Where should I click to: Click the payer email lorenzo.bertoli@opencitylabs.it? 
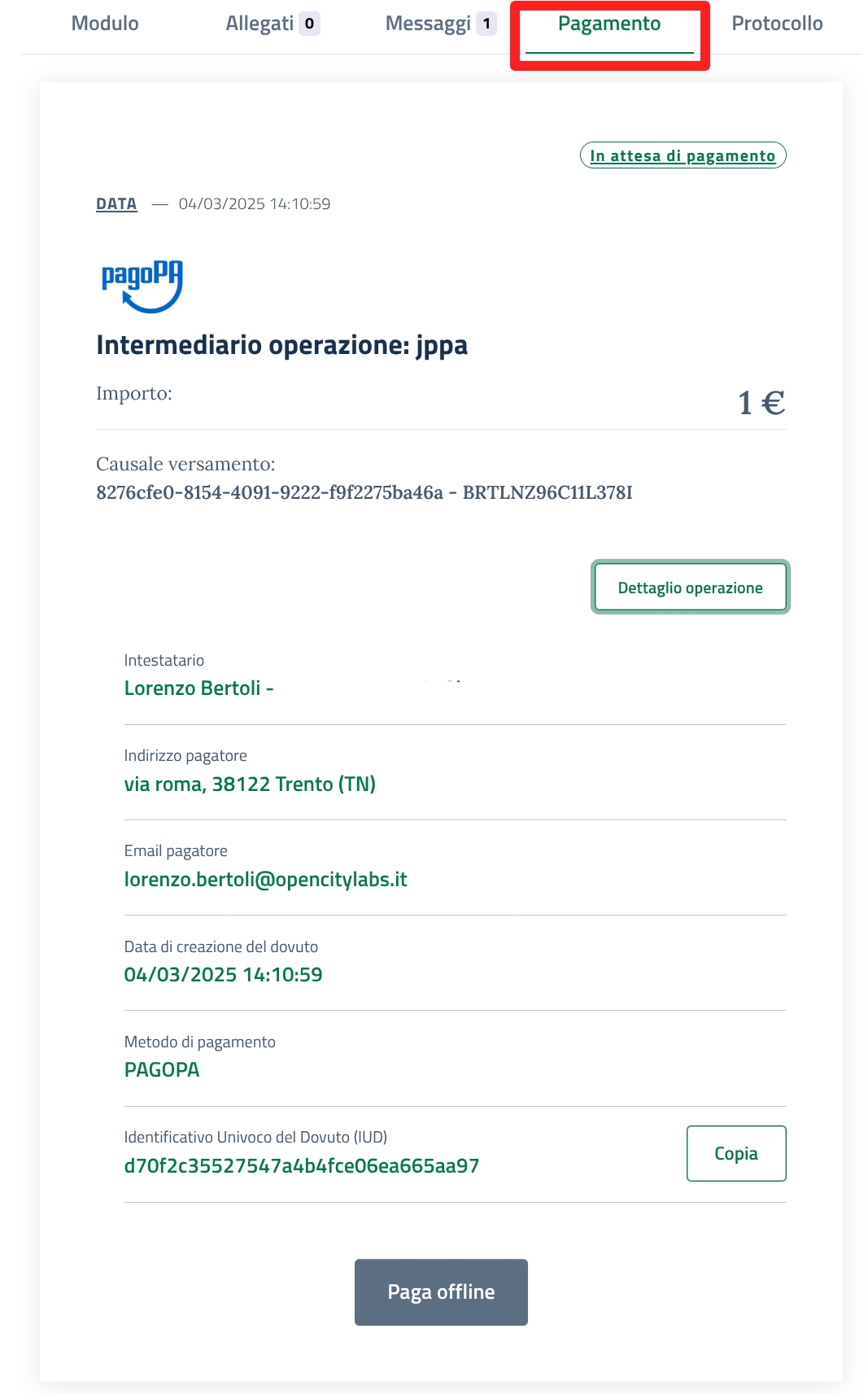265,880
